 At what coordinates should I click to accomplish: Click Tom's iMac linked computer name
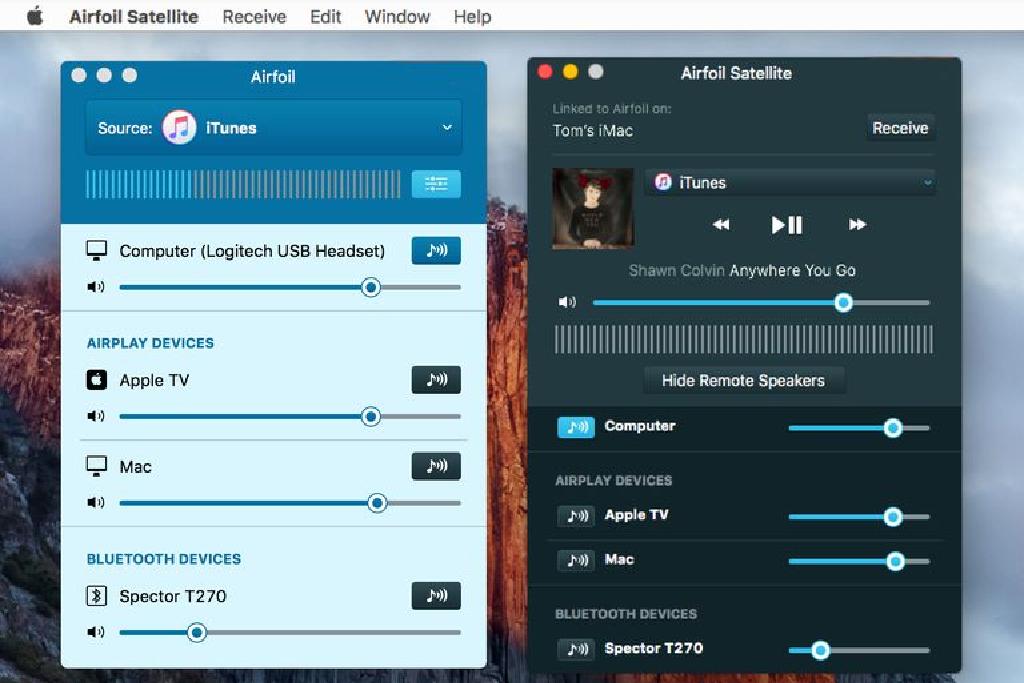coord(593,131)
